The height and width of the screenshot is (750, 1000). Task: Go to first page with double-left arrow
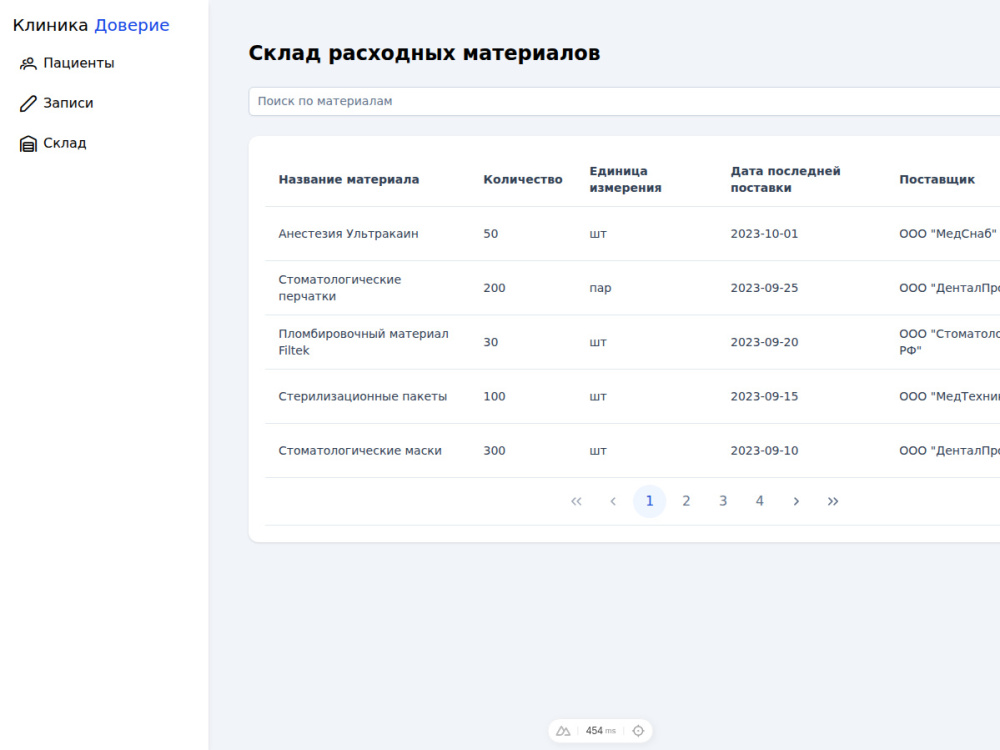[x=577, y=501]
